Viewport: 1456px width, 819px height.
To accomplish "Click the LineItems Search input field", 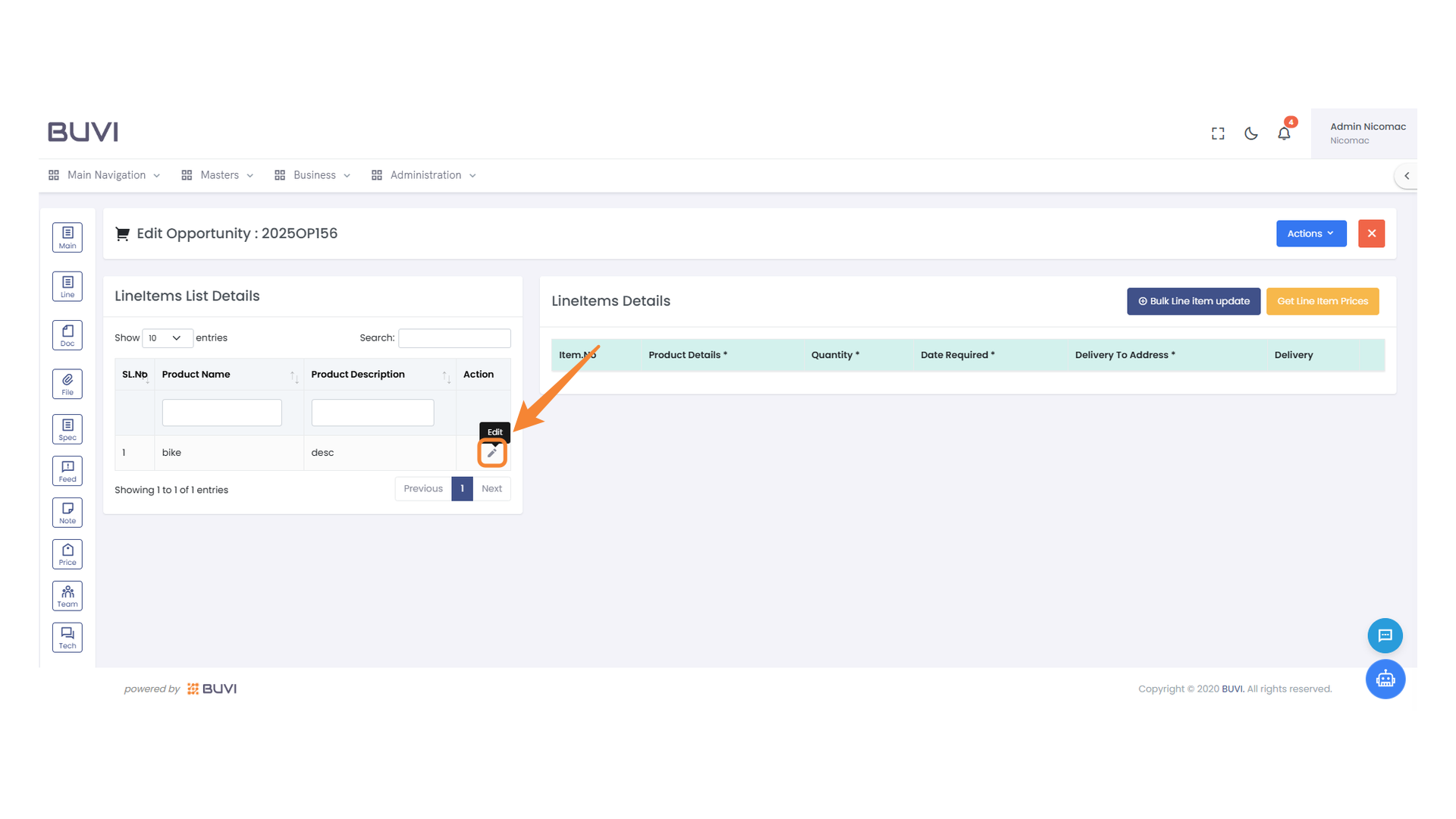I will [454, 338].
